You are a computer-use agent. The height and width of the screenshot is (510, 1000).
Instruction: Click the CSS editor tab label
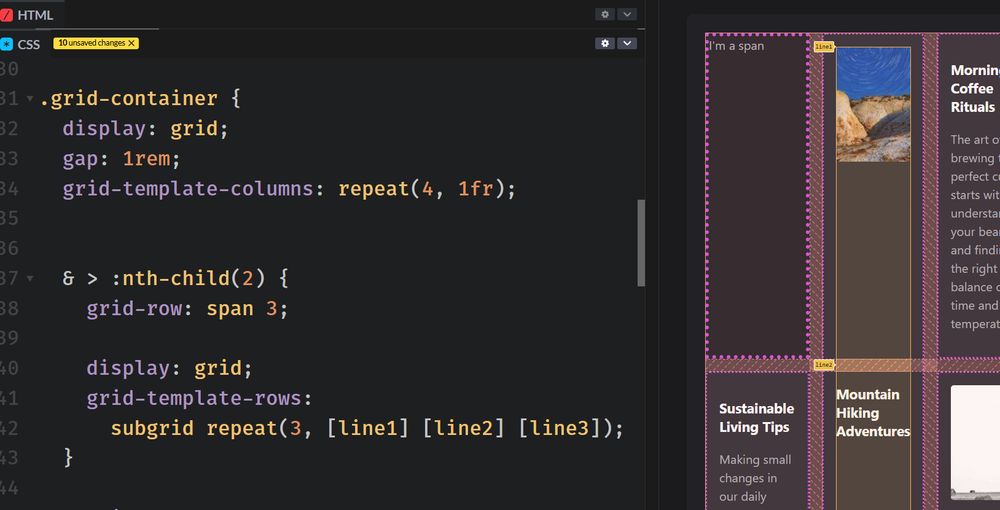coord(29,45)
